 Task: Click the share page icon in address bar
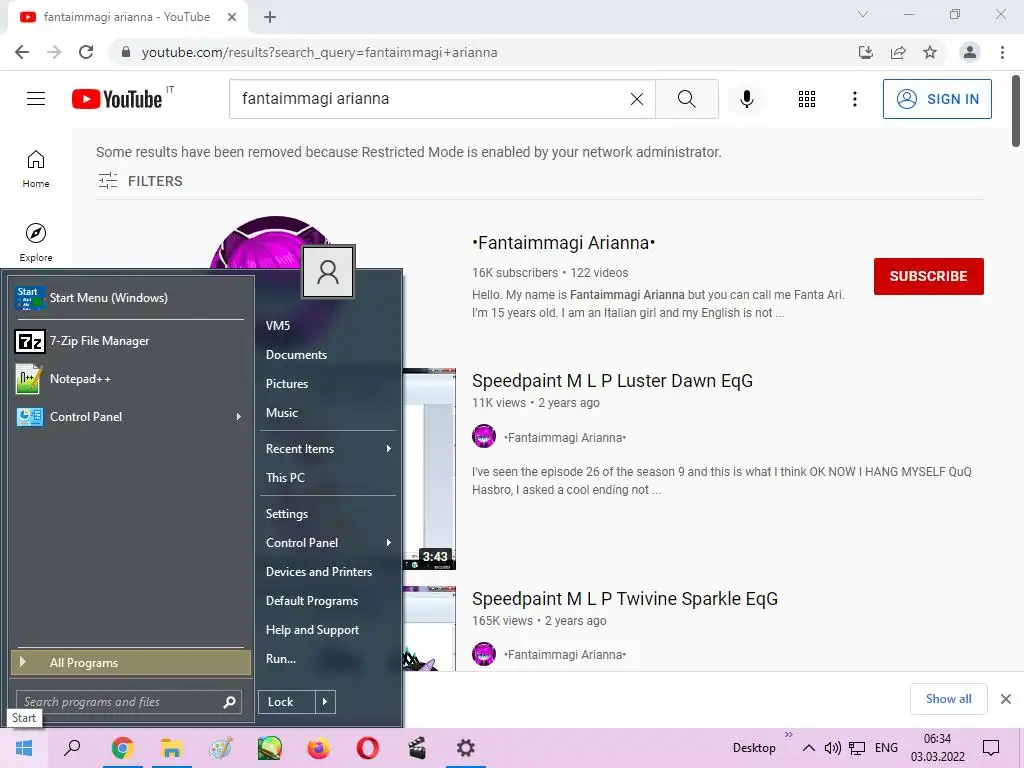(x=898, y=52)
